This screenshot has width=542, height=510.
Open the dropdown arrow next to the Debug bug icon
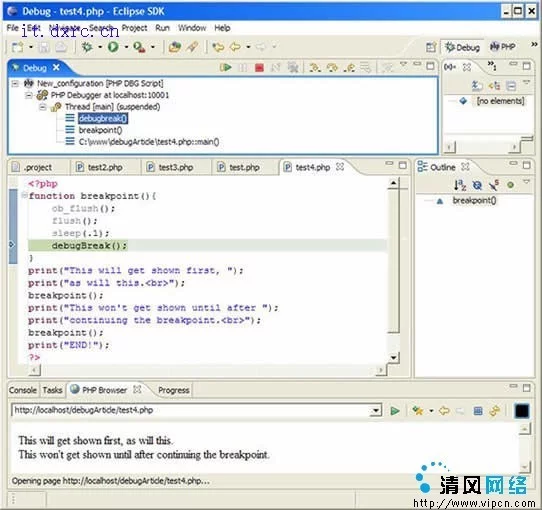click(100, 47)
